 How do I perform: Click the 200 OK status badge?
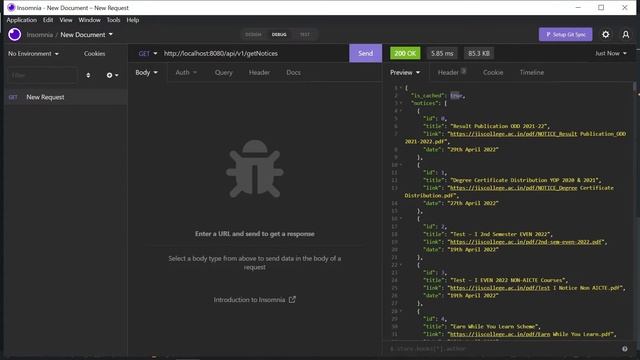405,53
